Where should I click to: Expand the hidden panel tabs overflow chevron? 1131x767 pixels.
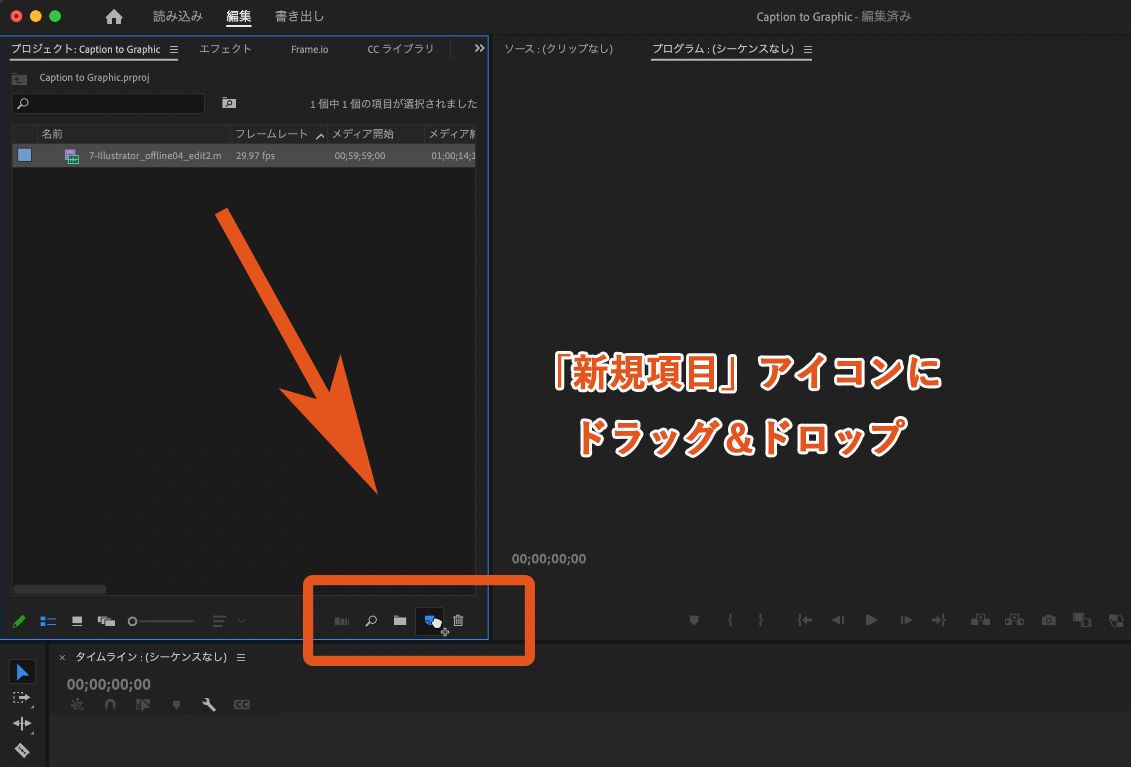(479, 48)
